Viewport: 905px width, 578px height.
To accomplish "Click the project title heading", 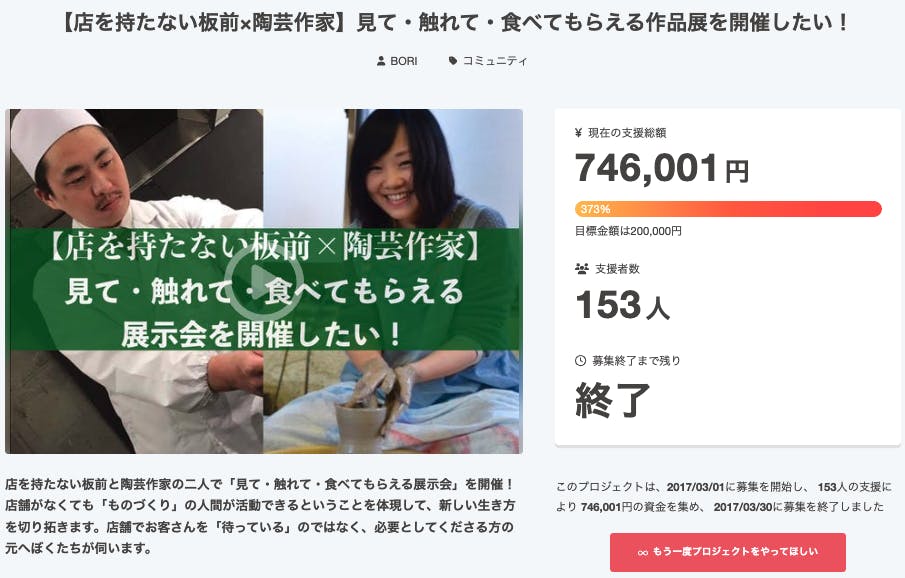I will click(x=454, y=23).
